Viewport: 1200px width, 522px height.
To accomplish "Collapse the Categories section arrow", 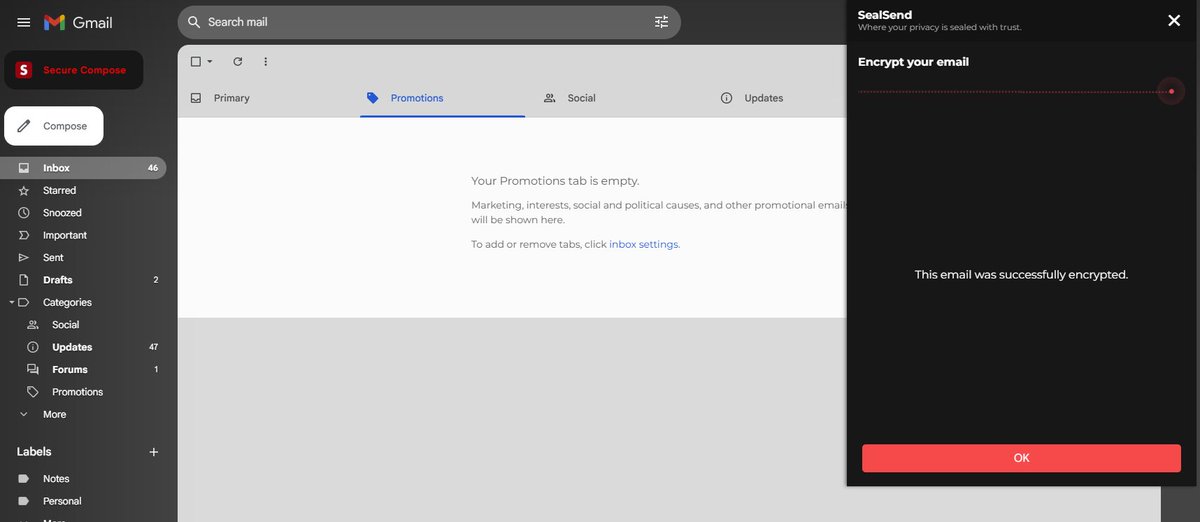I will pyautogui.click(x=12, y=302).
